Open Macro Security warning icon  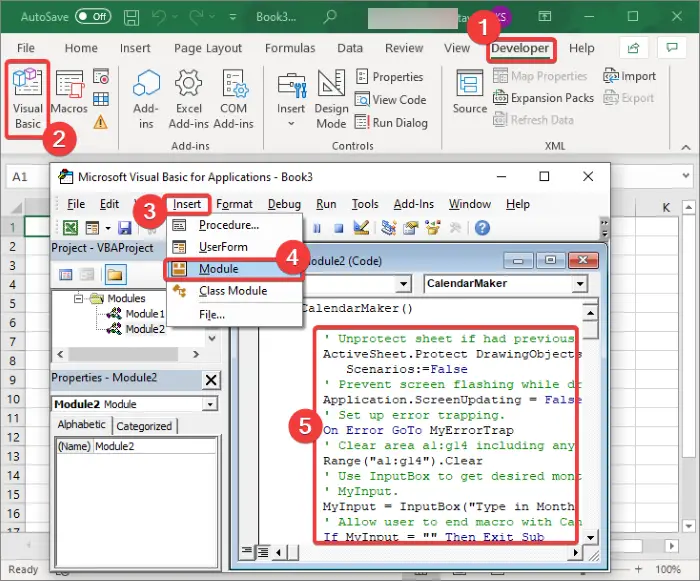click(x=101, y=121)
